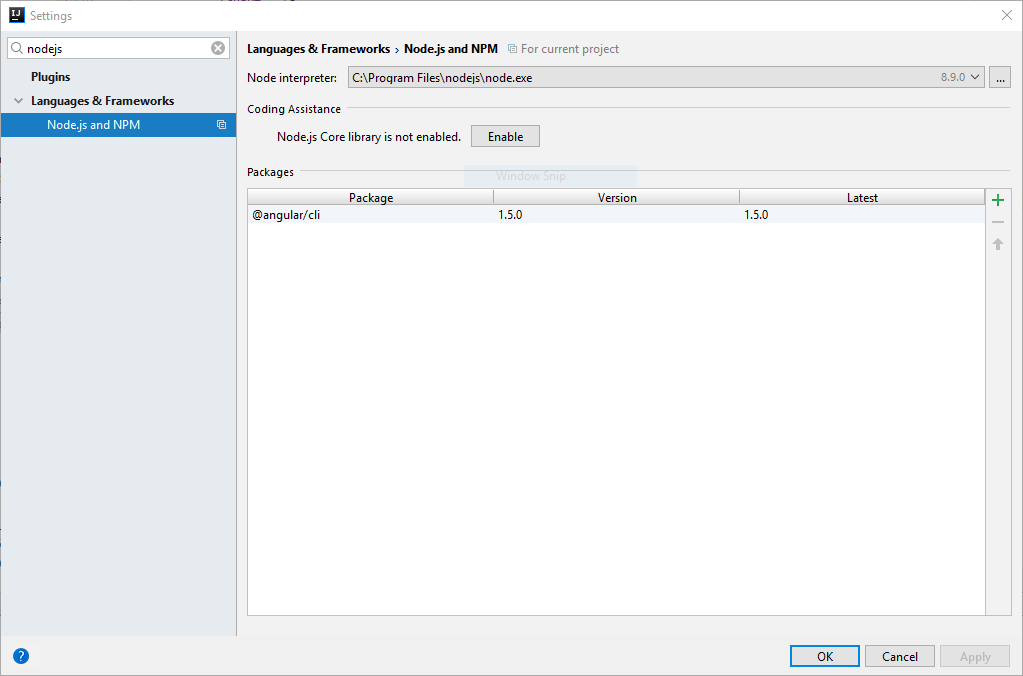The width and height of the screenshot is (1023, 676).
Task: Collapse the Languages & Frameworks tree node
Action: click(x=18, y=101)
